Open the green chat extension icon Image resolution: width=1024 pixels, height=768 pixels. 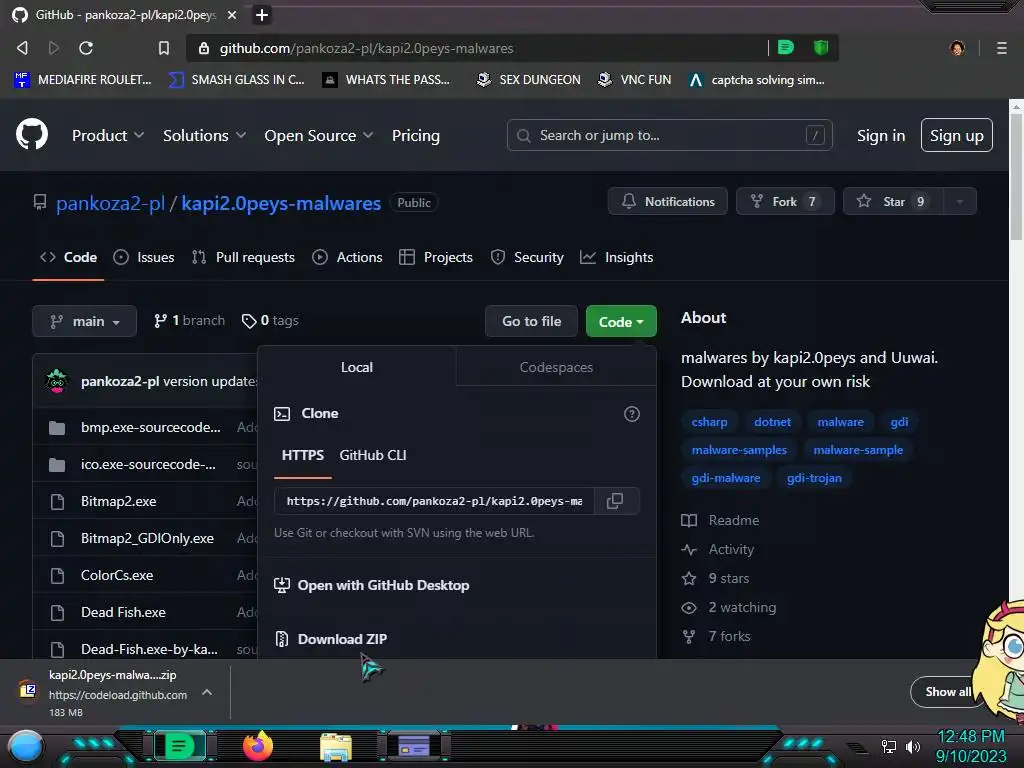(x=786, y=48)
